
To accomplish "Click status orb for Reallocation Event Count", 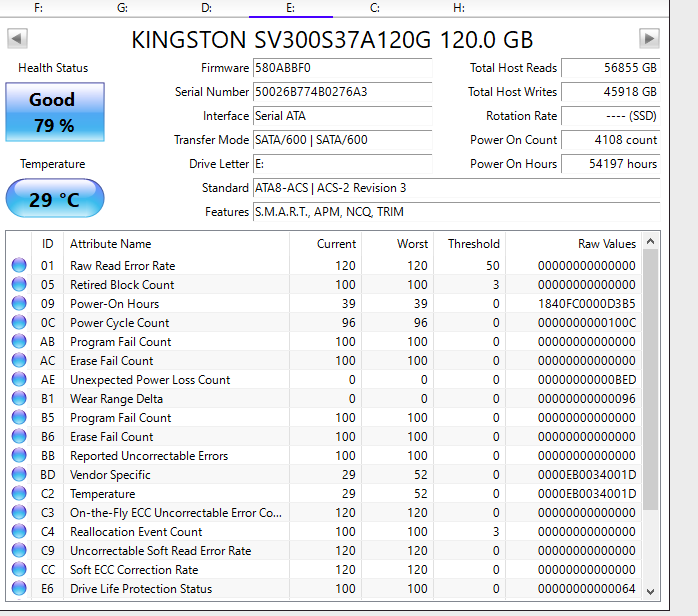I will 19,531.
